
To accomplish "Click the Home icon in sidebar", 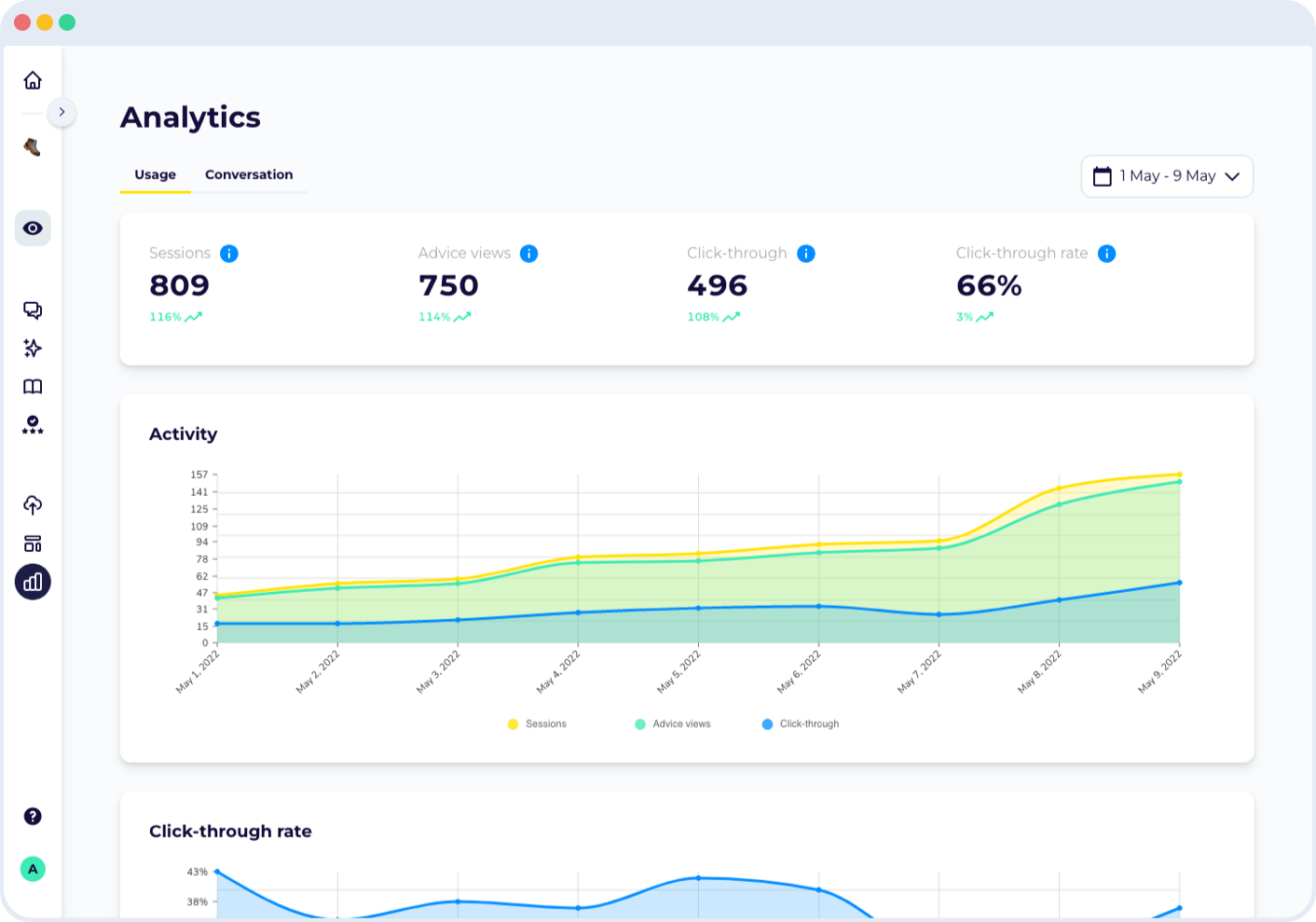I will click(33, 80).
